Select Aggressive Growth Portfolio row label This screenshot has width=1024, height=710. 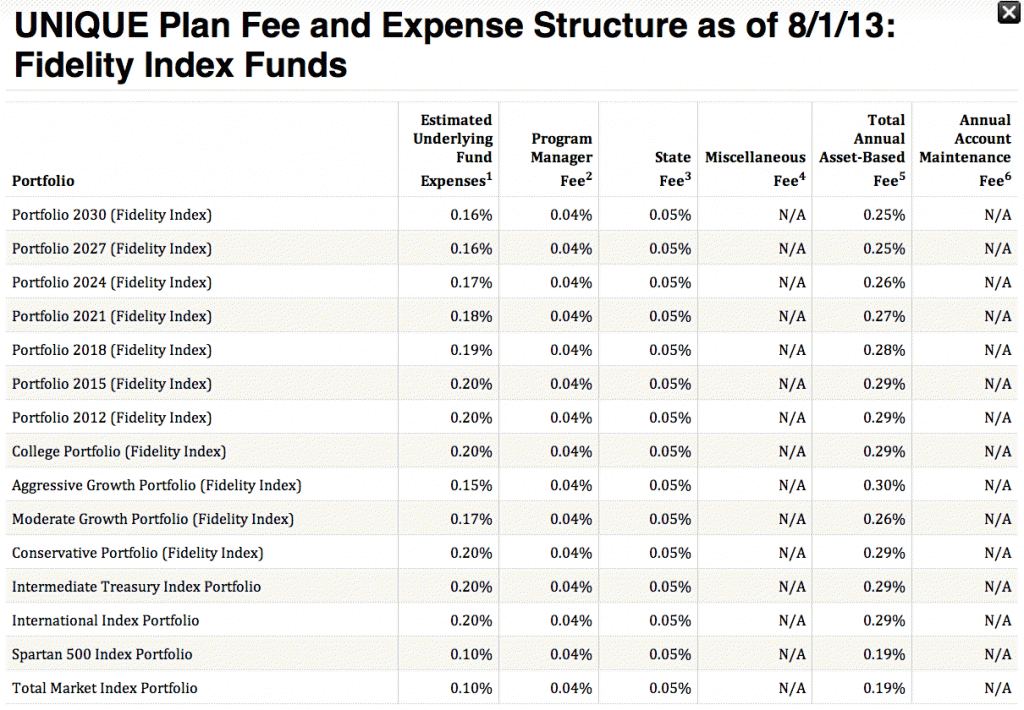coord(157,485)
